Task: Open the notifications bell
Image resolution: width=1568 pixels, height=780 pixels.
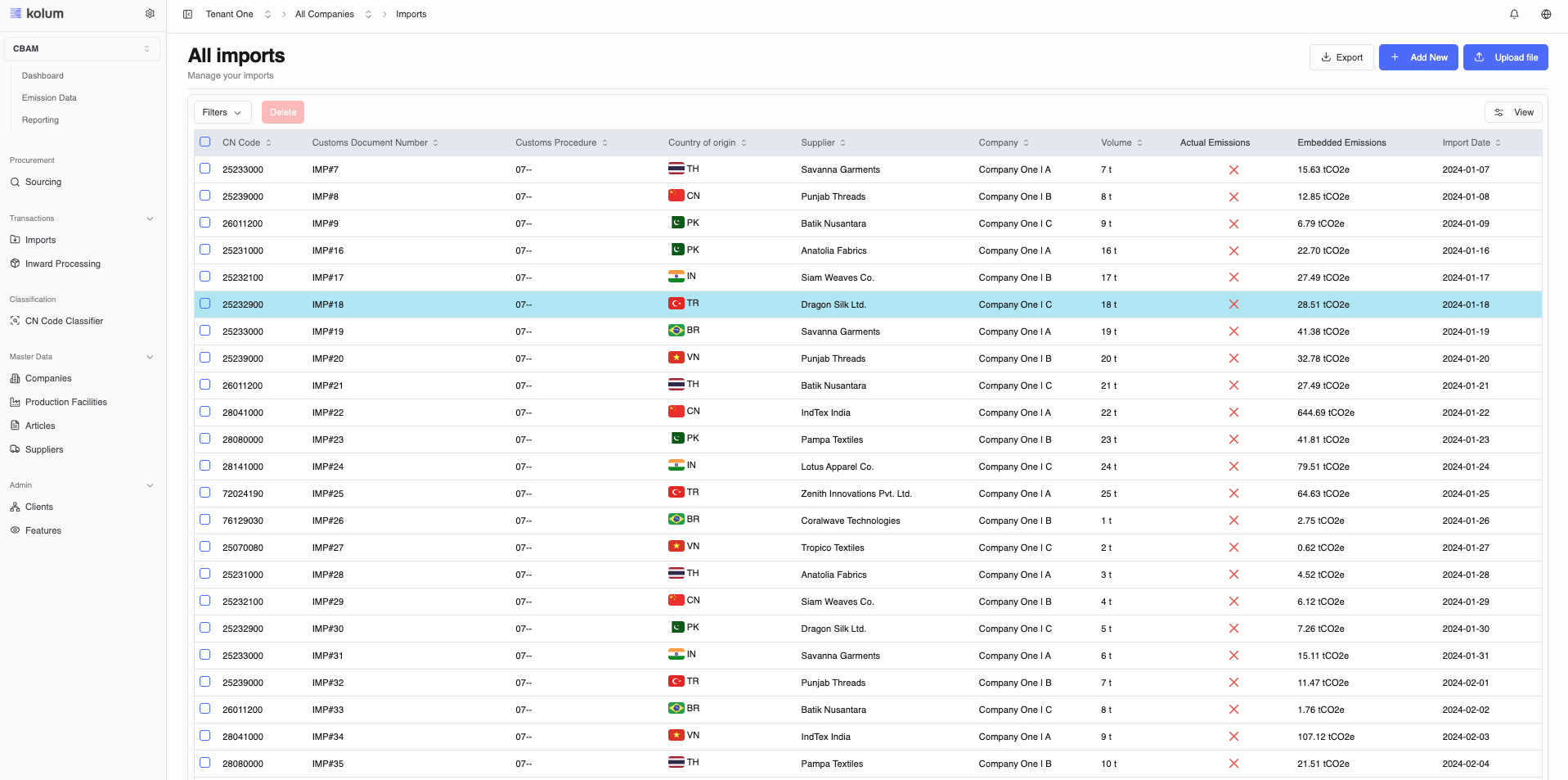Action: tap(1514, 14)
